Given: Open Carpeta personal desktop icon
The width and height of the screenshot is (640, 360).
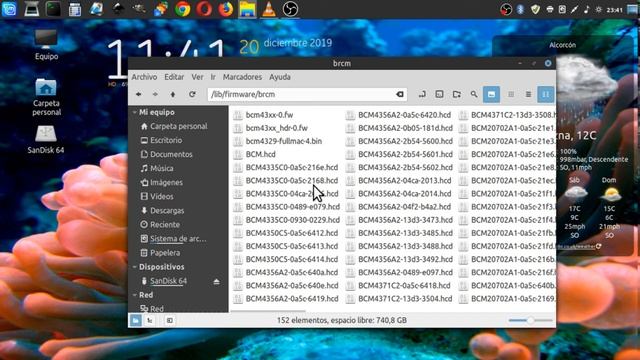Looking at the screenshot, I should pyautogui.click(x=46, y=97).
